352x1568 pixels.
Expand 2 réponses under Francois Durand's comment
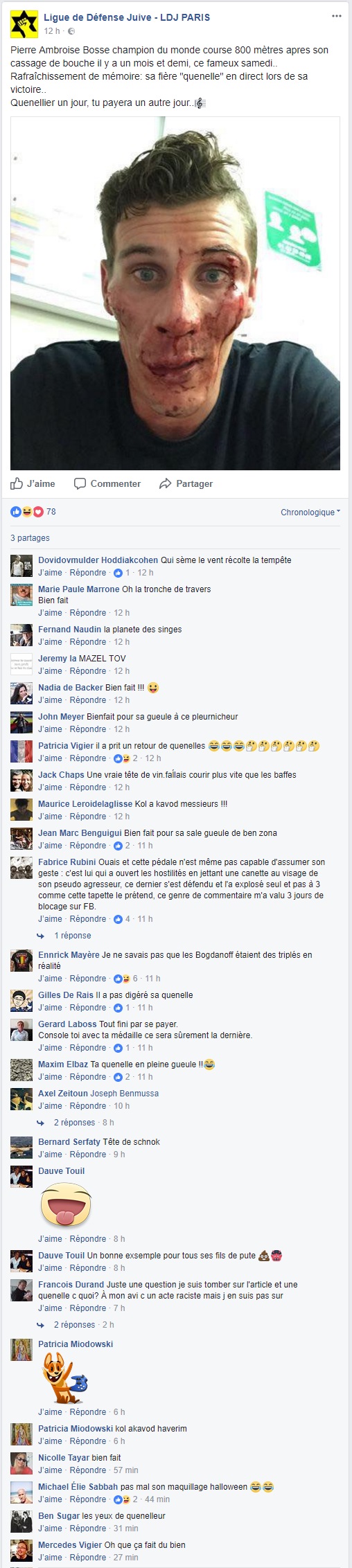74,1325
